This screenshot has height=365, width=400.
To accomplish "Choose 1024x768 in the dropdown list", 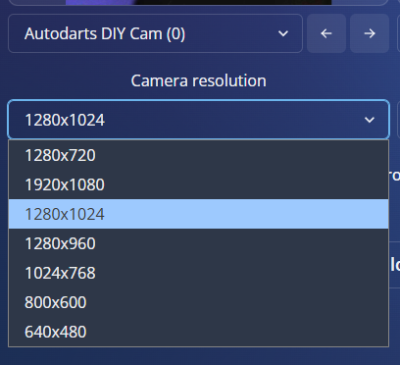I will (x=198, y=273).
